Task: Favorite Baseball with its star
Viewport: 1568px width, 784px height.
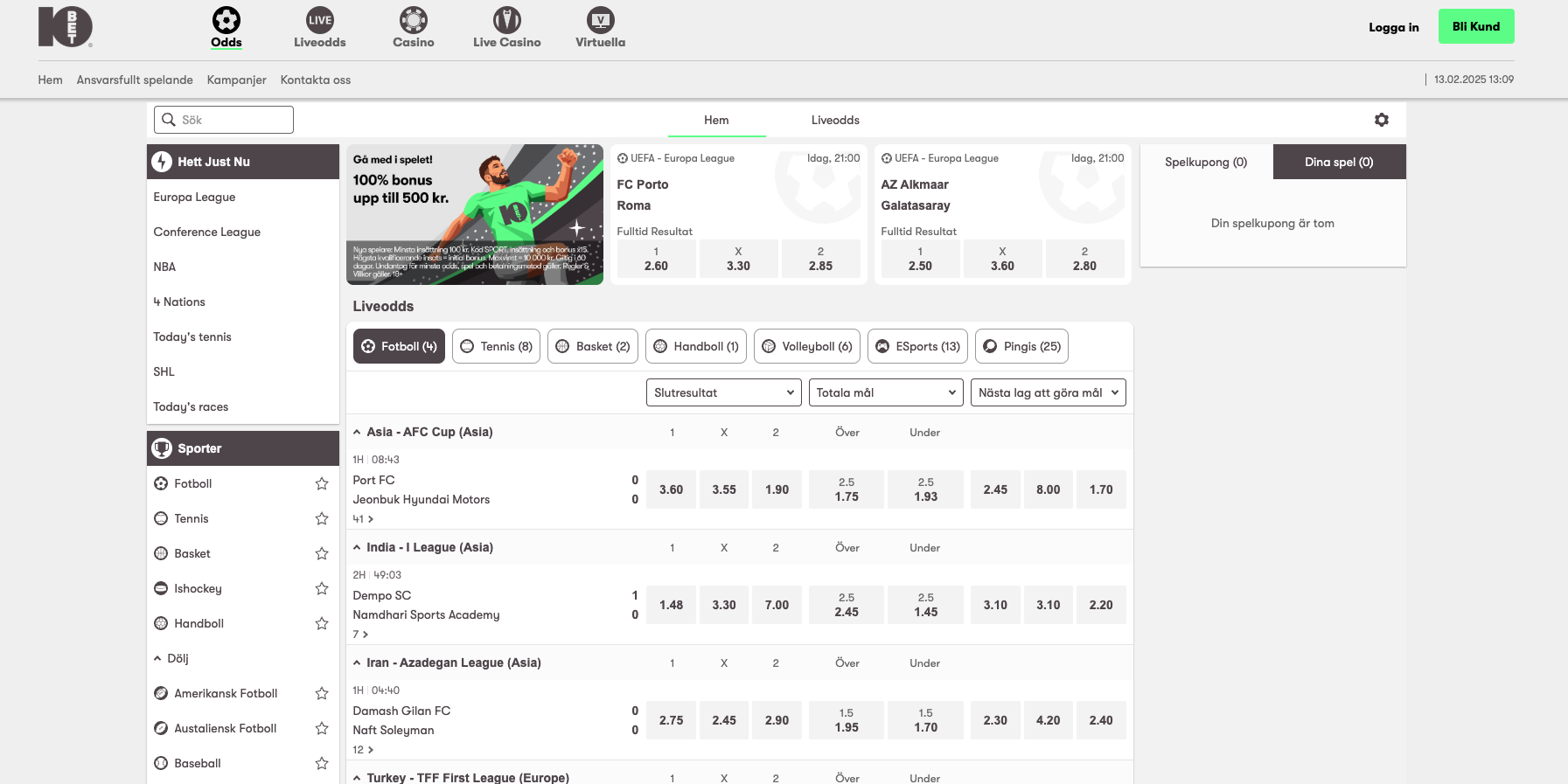Action: pos(322,763)
